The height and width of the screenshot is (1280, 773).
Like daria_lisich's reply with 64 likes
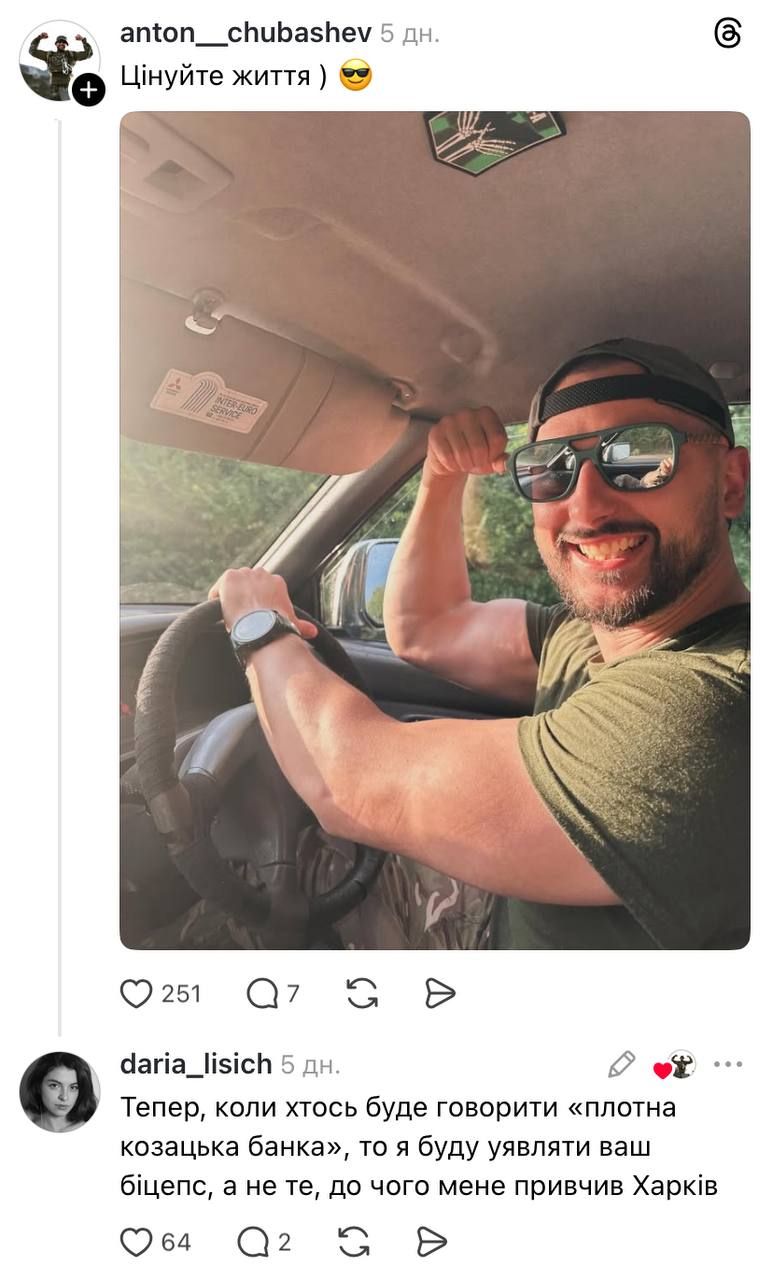[136, 1242]
